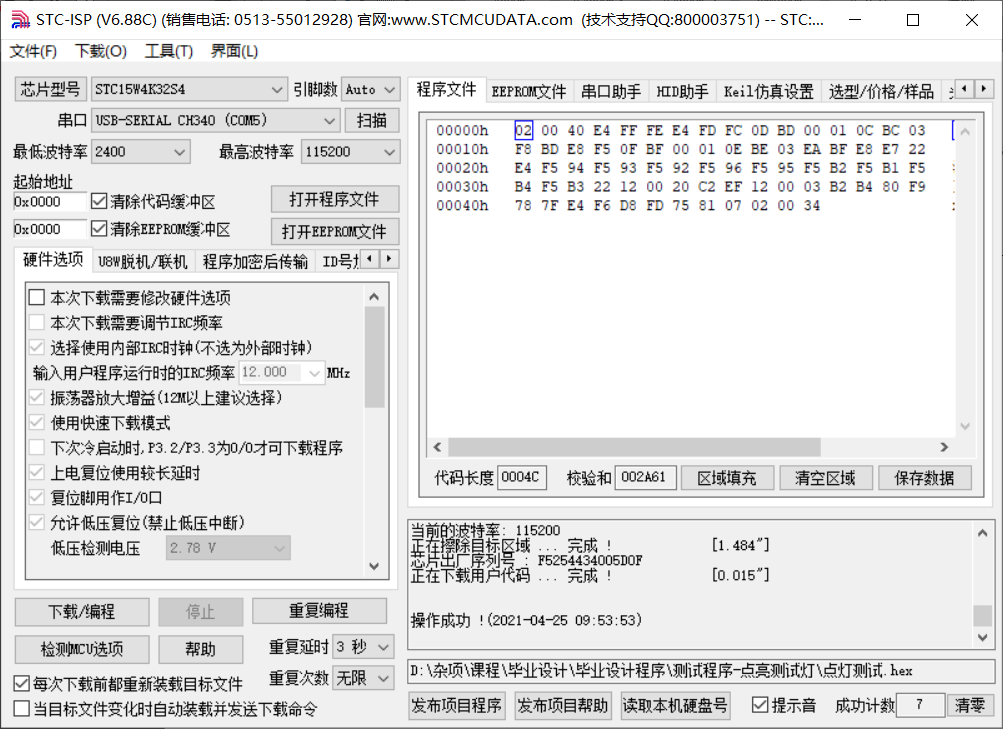This screenshot has height=729, width=1003.
Task: Open 重复次数 无限 dropdown
Action: coord(363,678)
